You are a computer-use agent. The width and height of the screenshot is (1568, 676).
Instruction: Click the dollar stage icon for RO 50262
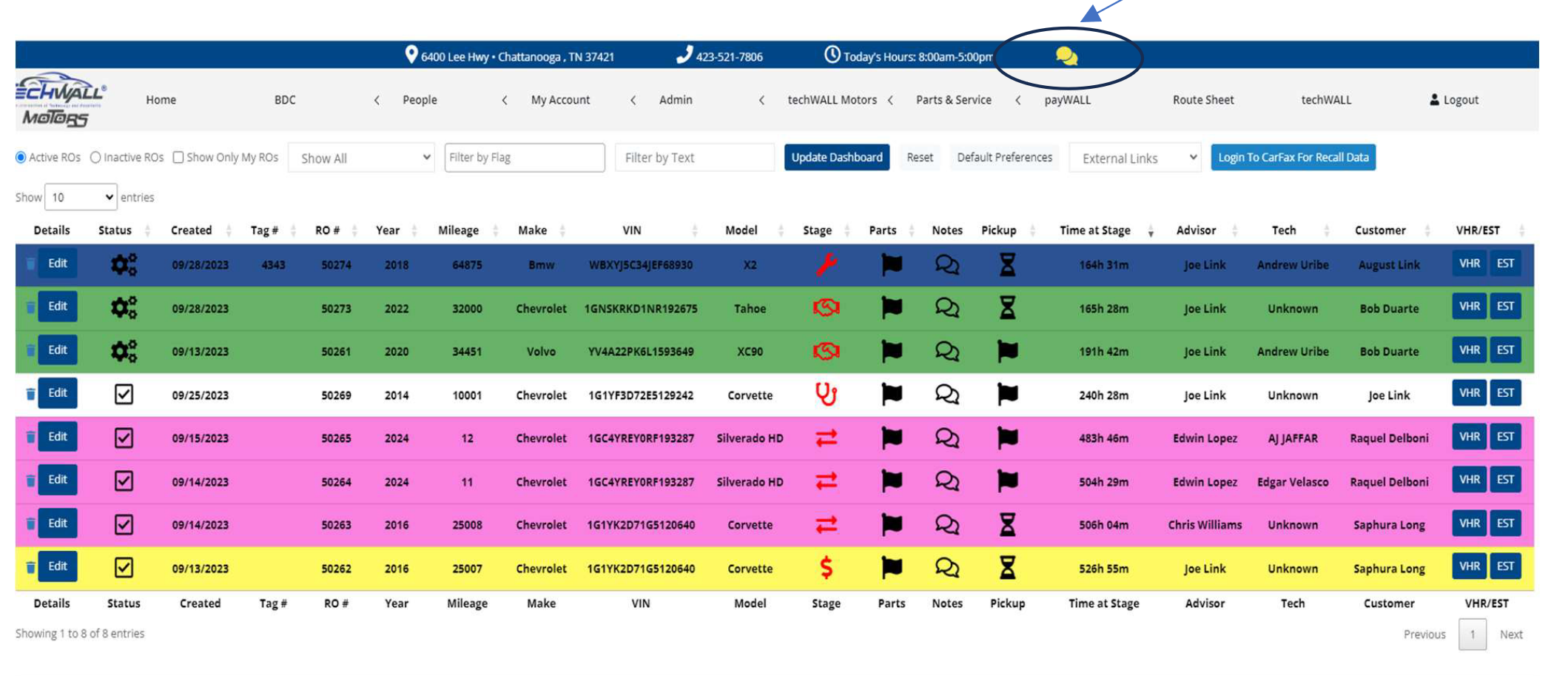pos(826,568)
